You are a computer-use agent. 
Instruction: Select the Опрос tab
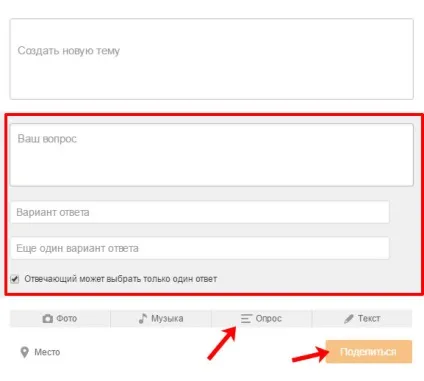click(x=262, y=319)
